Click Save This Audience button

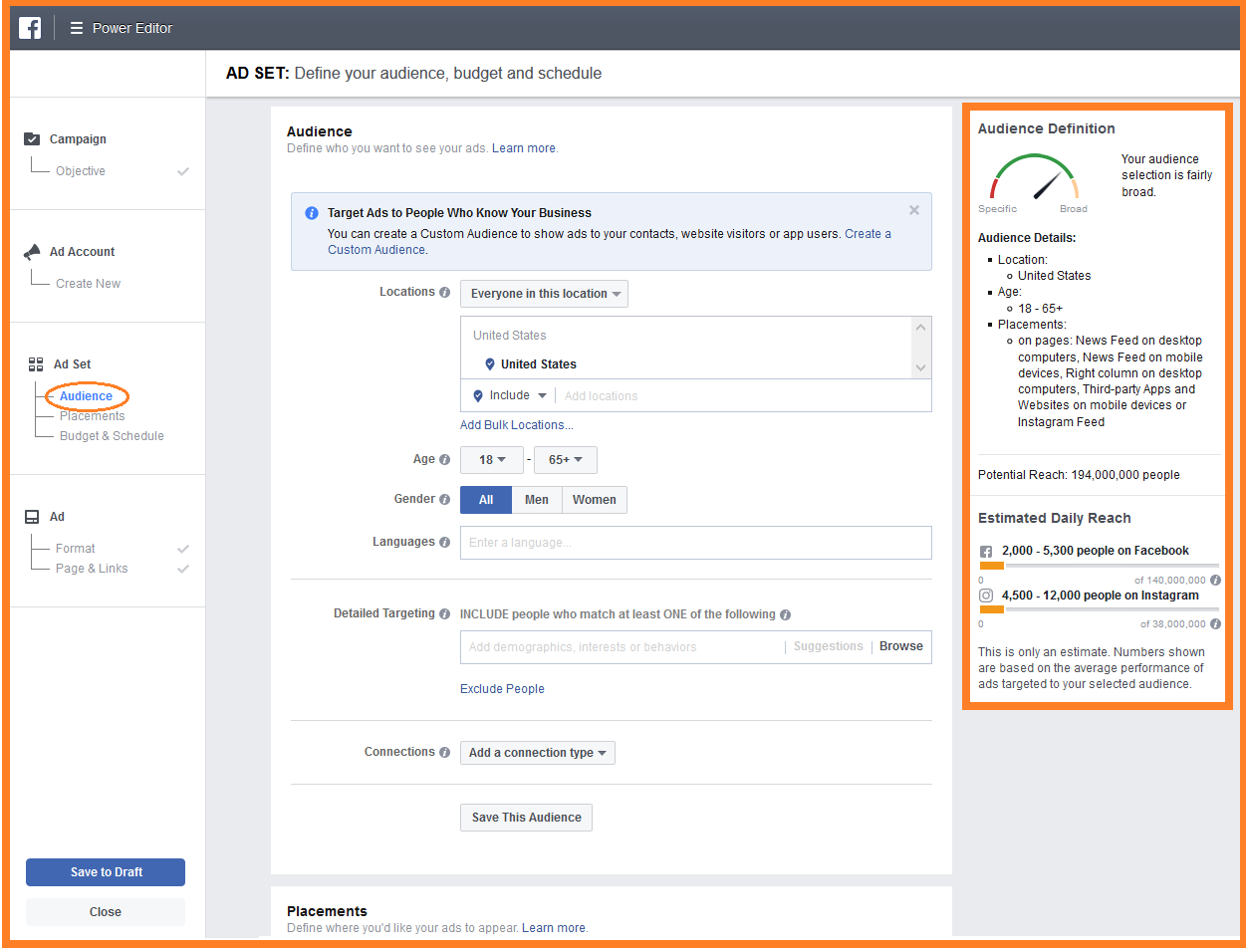526,818
